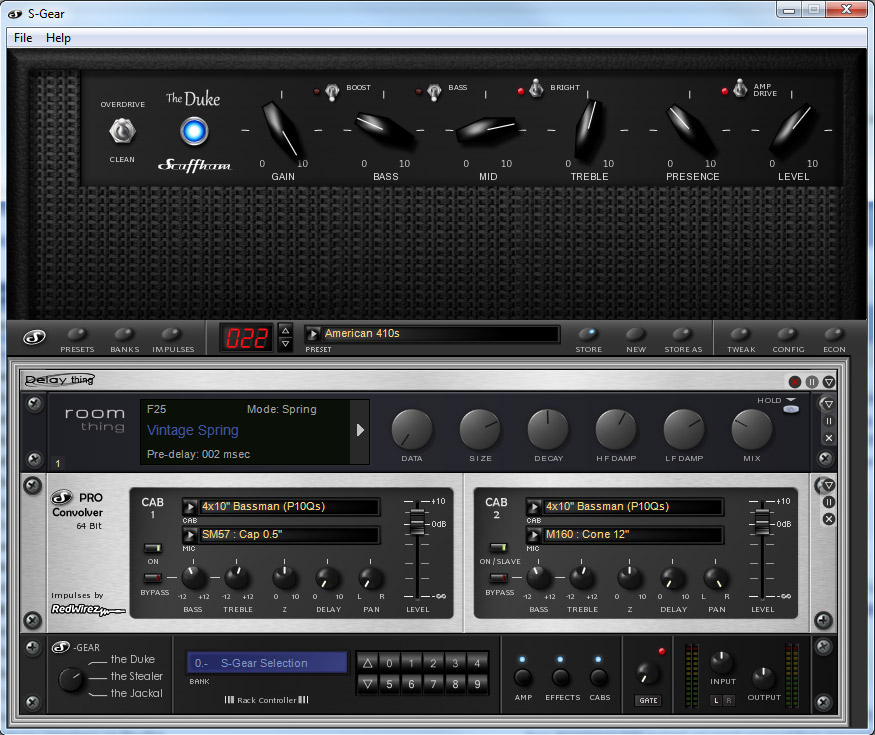Click the amp Level knob
875x735 pixels.
792,129
